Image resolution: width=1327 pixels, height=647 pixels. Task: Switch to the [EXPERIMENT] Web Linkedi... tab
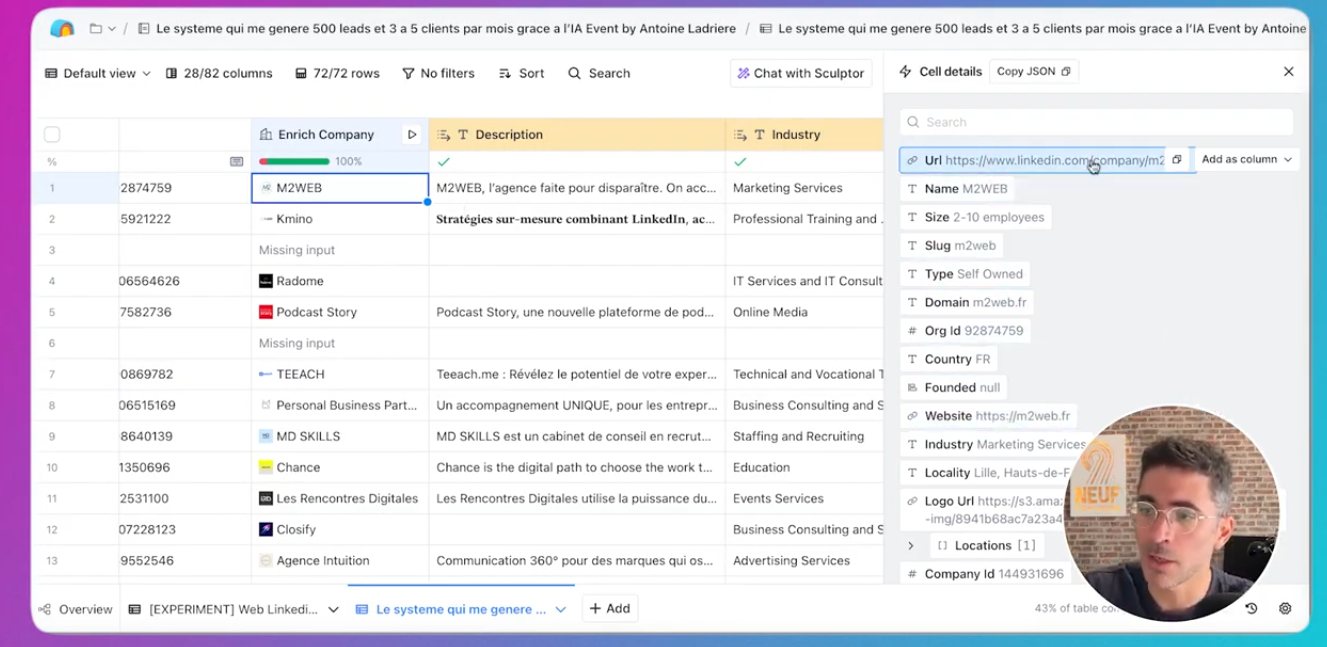(x=224, y=609)
